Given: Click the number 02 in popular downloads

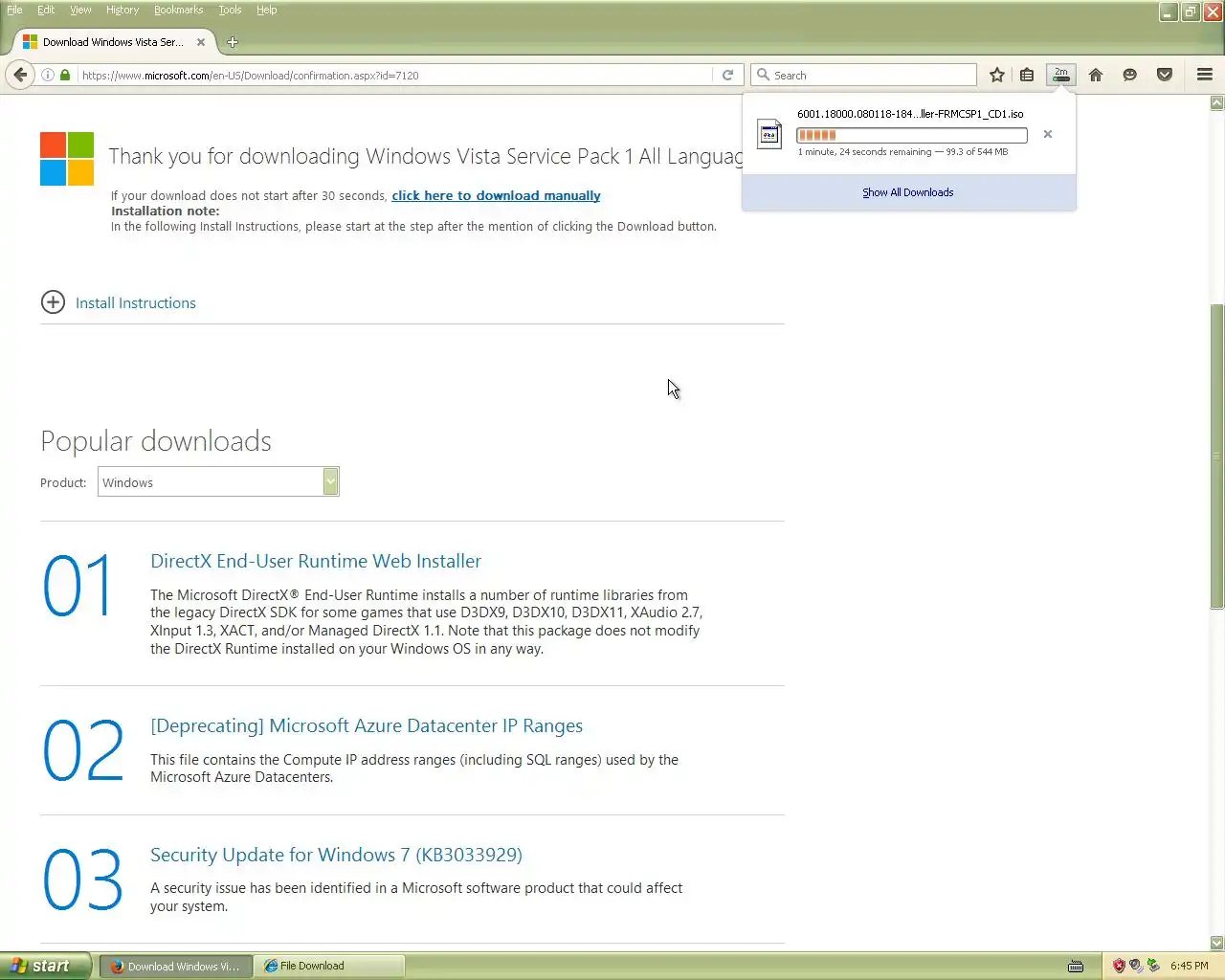Looking at the screenshot, I should pyautogui.click(x=83, y=750).
